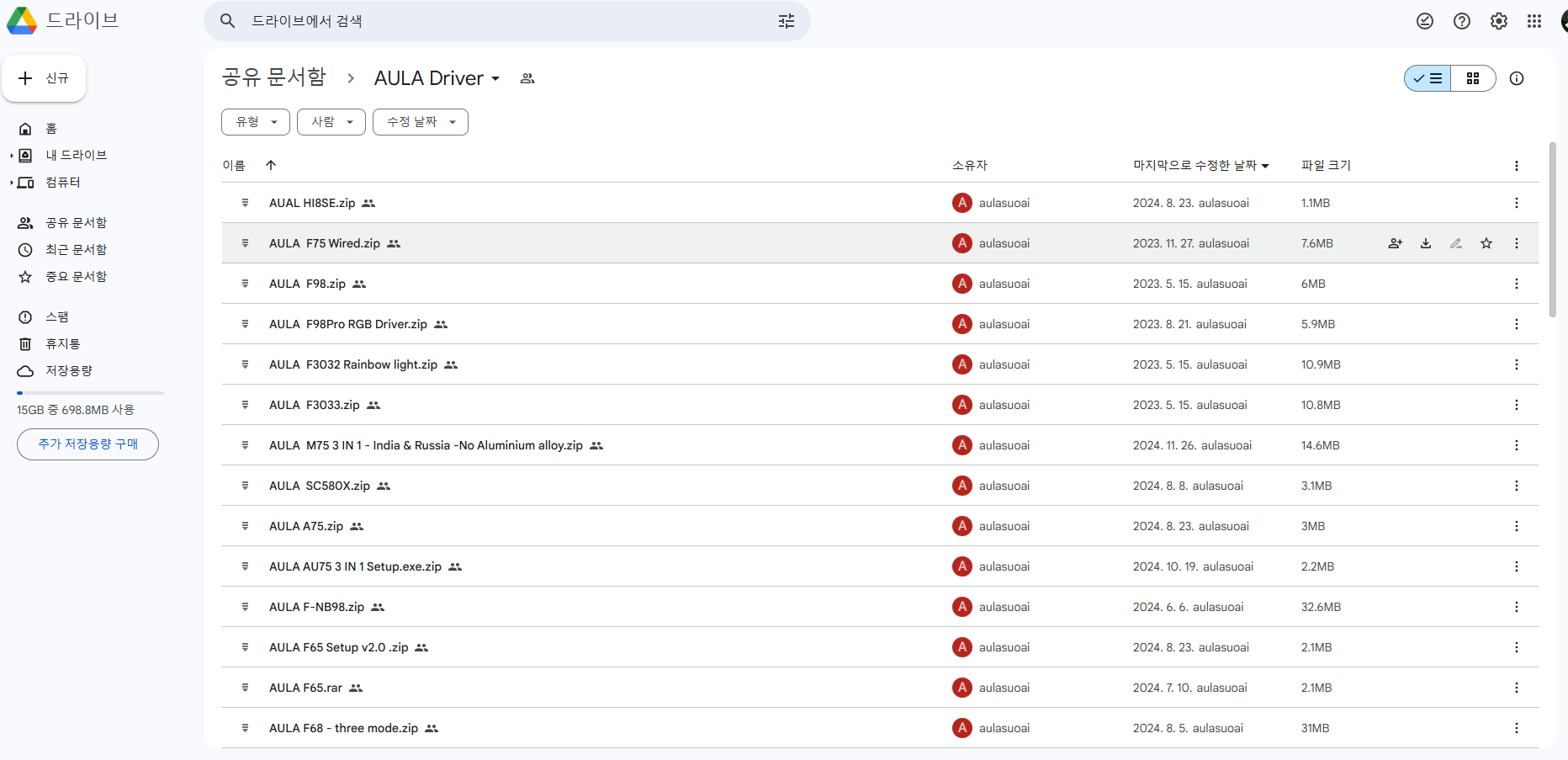Image resolution: width=1568 pixels, height=760 pixels.
Task: Select file AULA F3032 Rainbow light.zip
Action: click(x=880, y=364)
